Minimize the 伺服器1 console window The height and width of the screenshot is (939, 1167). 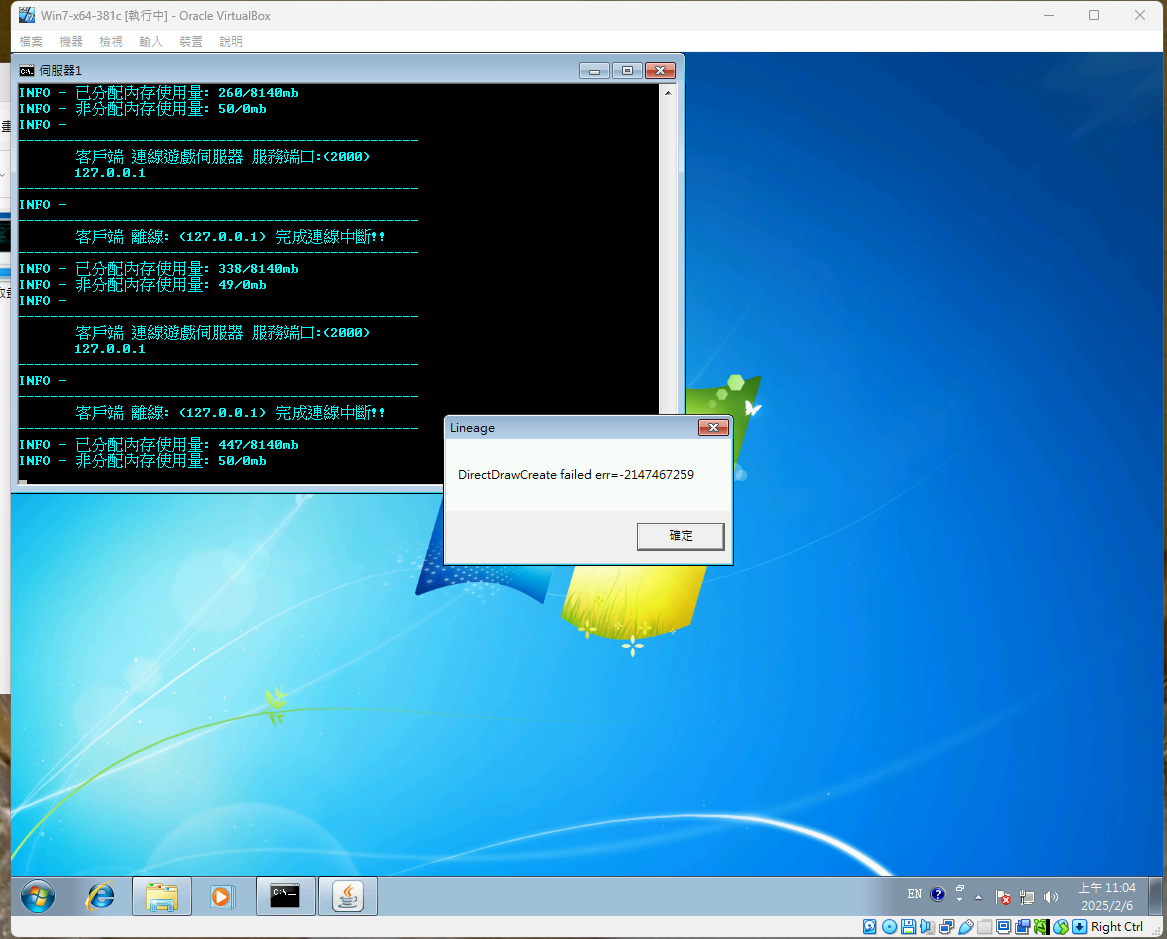point(594,71)
